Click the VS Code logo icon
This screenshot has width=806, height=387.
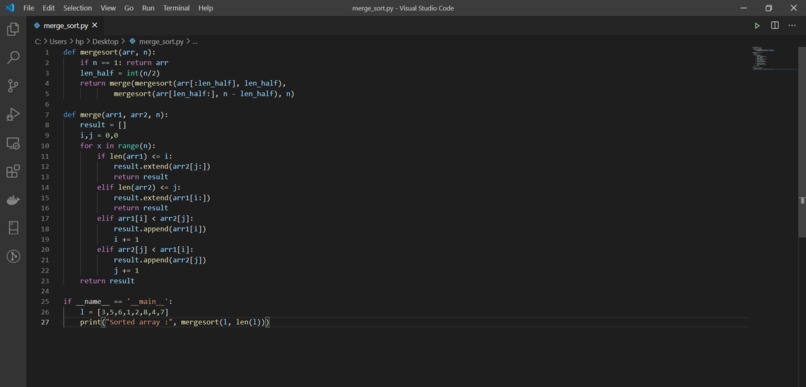[x=10, y=8]
